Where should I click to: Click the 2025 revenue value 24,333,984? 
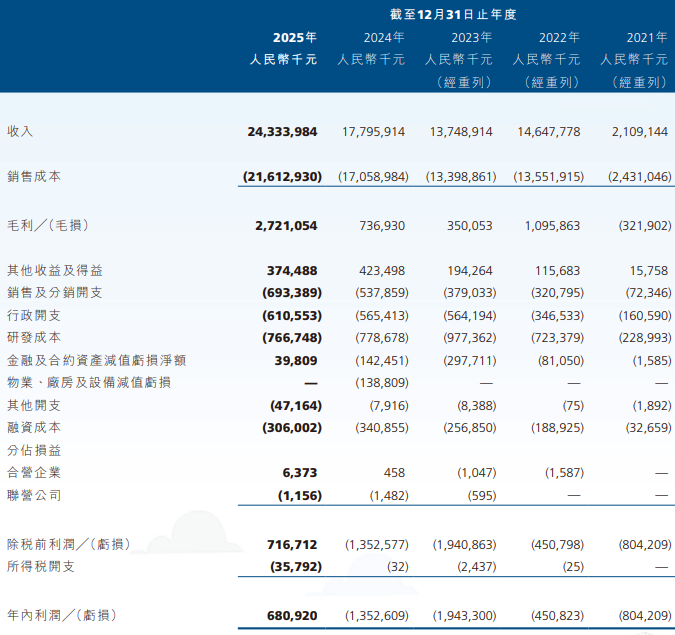(x=282, y=131)
